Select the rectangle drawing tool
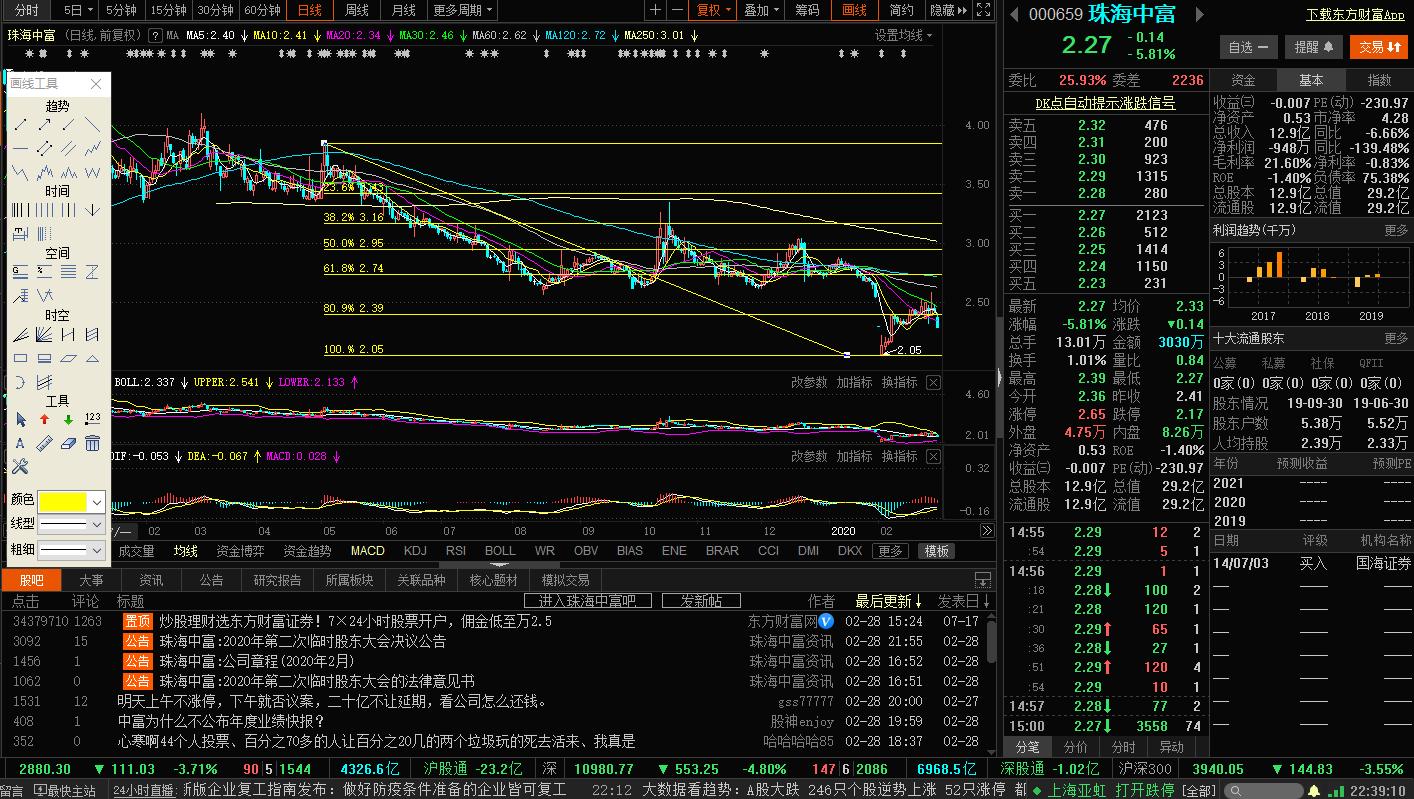 click(20, 358)
